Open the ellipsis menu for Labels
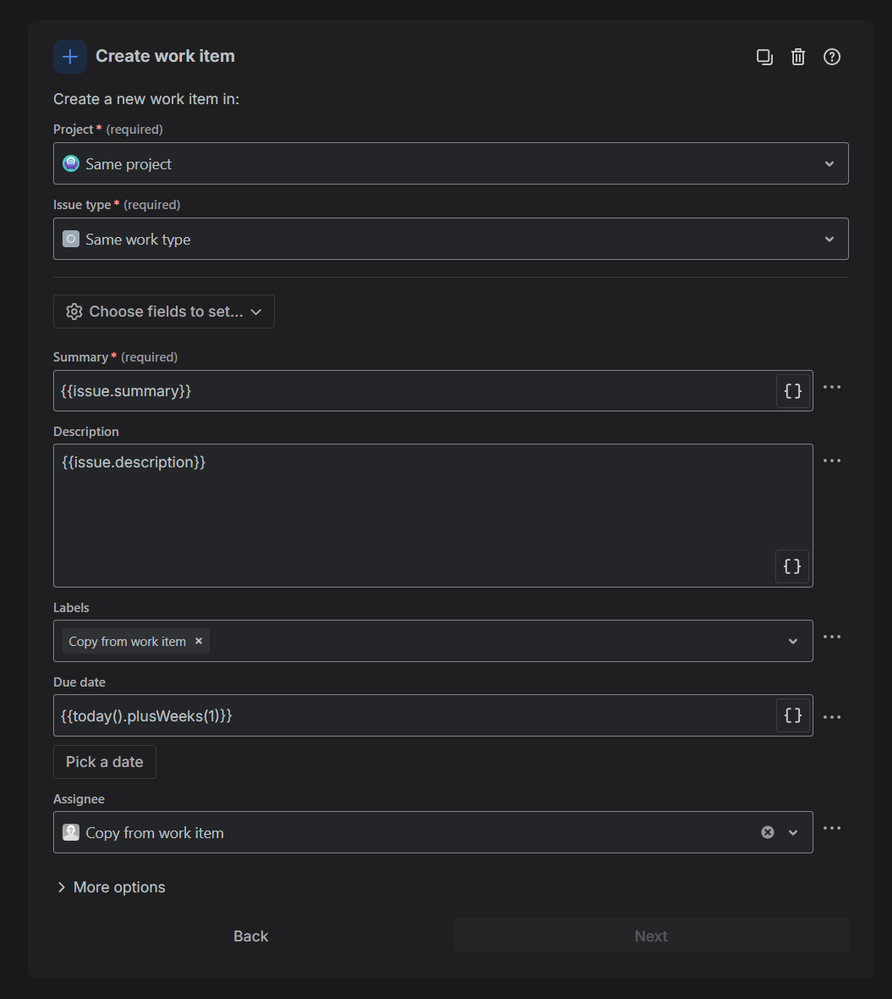Screen dimensions: 892x999 (832, 637)
